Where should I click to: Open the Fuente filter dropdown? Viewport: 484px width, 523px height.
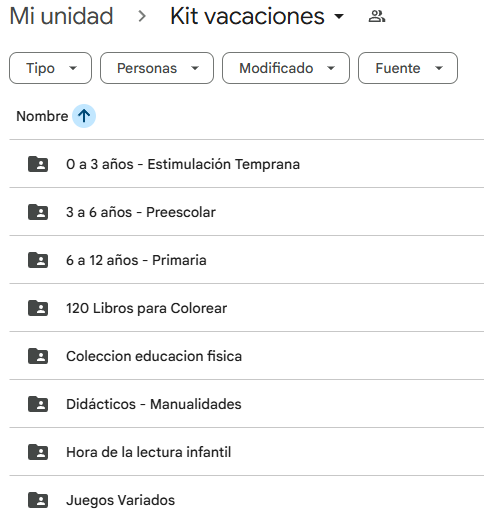[x=408, y=68]
